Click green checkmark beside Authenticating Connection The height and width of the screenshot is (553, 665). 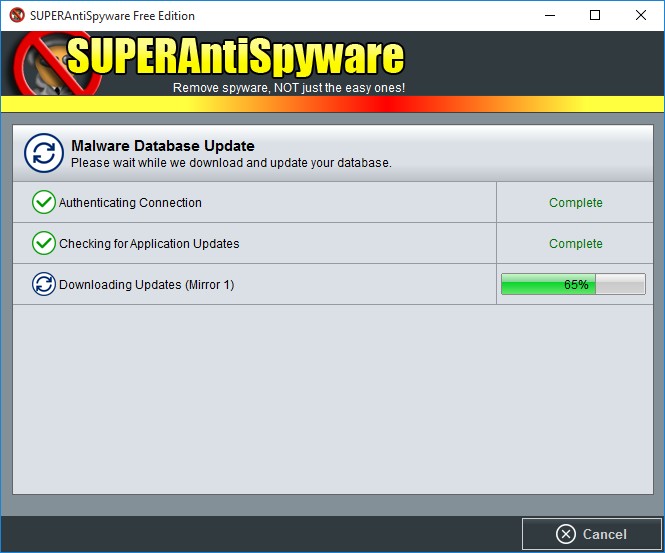pyautogui.click(x=44, y=202)
